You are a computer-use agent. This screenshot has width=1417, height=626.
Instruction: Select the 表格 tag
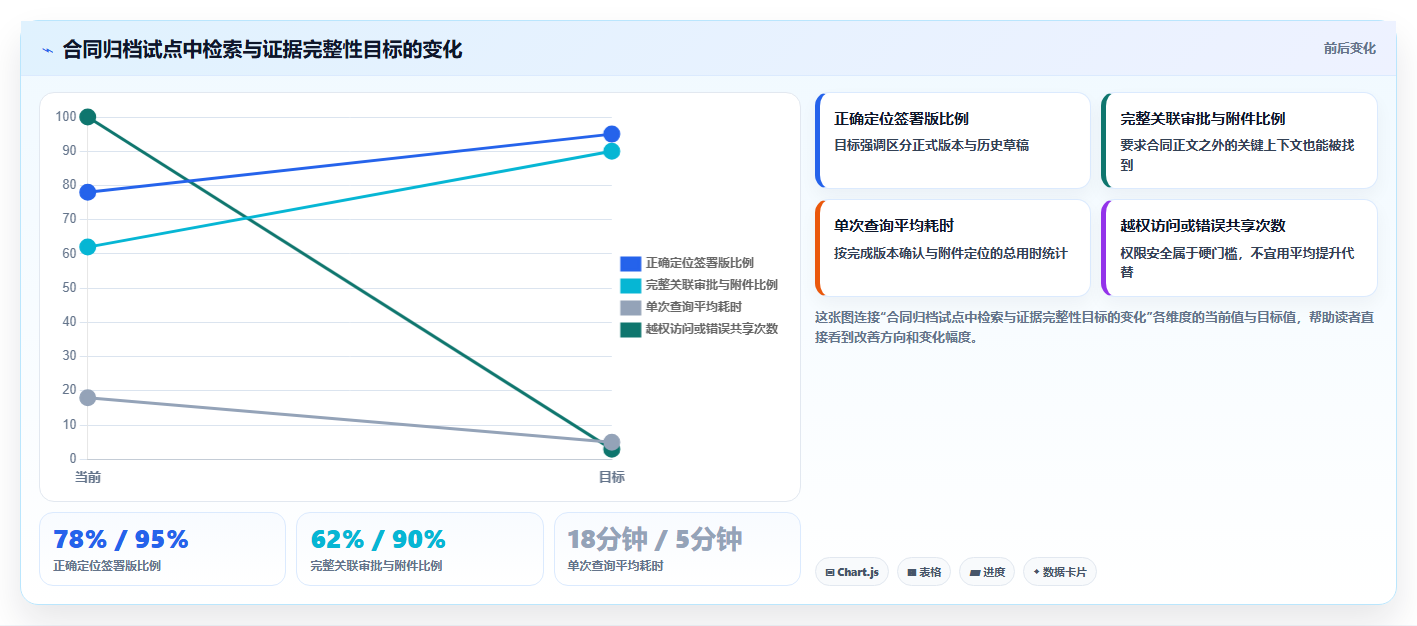924,572
